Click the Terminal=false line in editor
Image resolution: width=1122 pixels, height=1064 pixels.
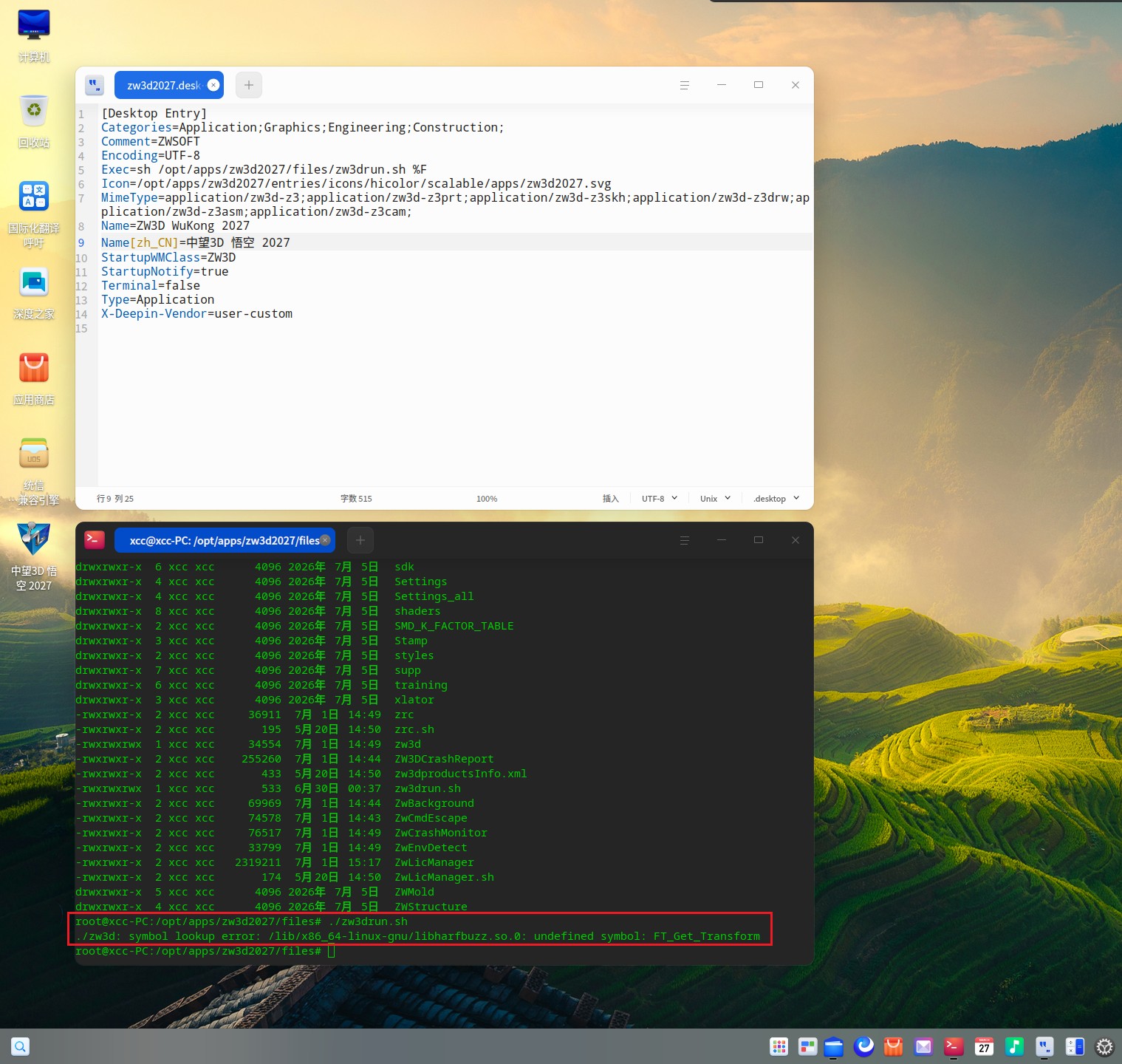pyautogui.click(x=151, y=286)
